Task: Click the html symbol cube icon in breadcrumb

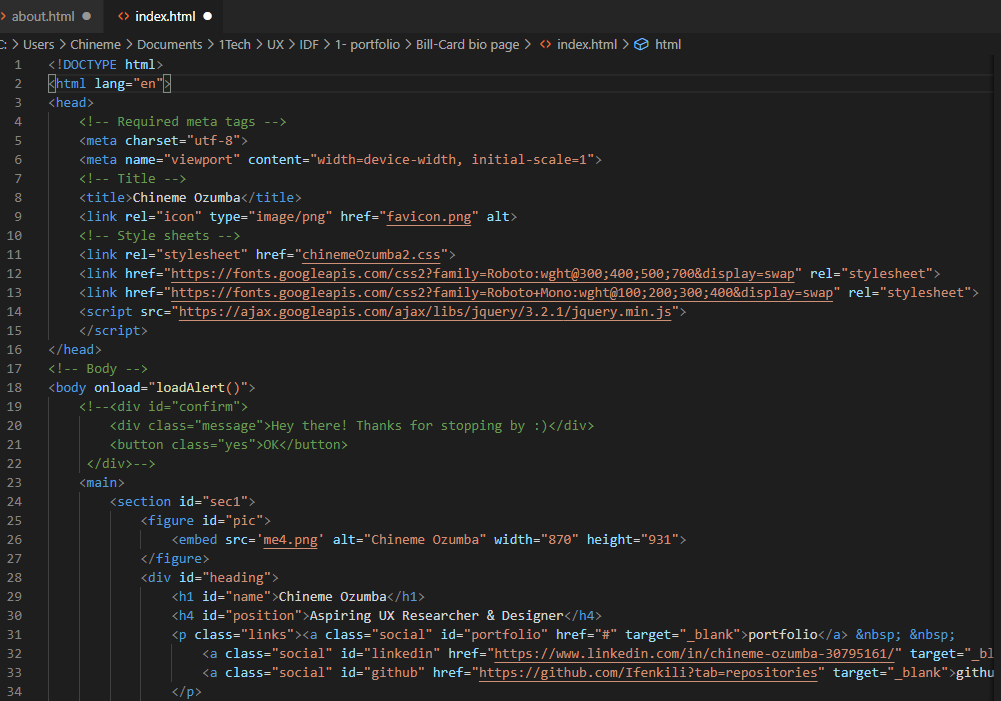Action: tap(641, 45)
